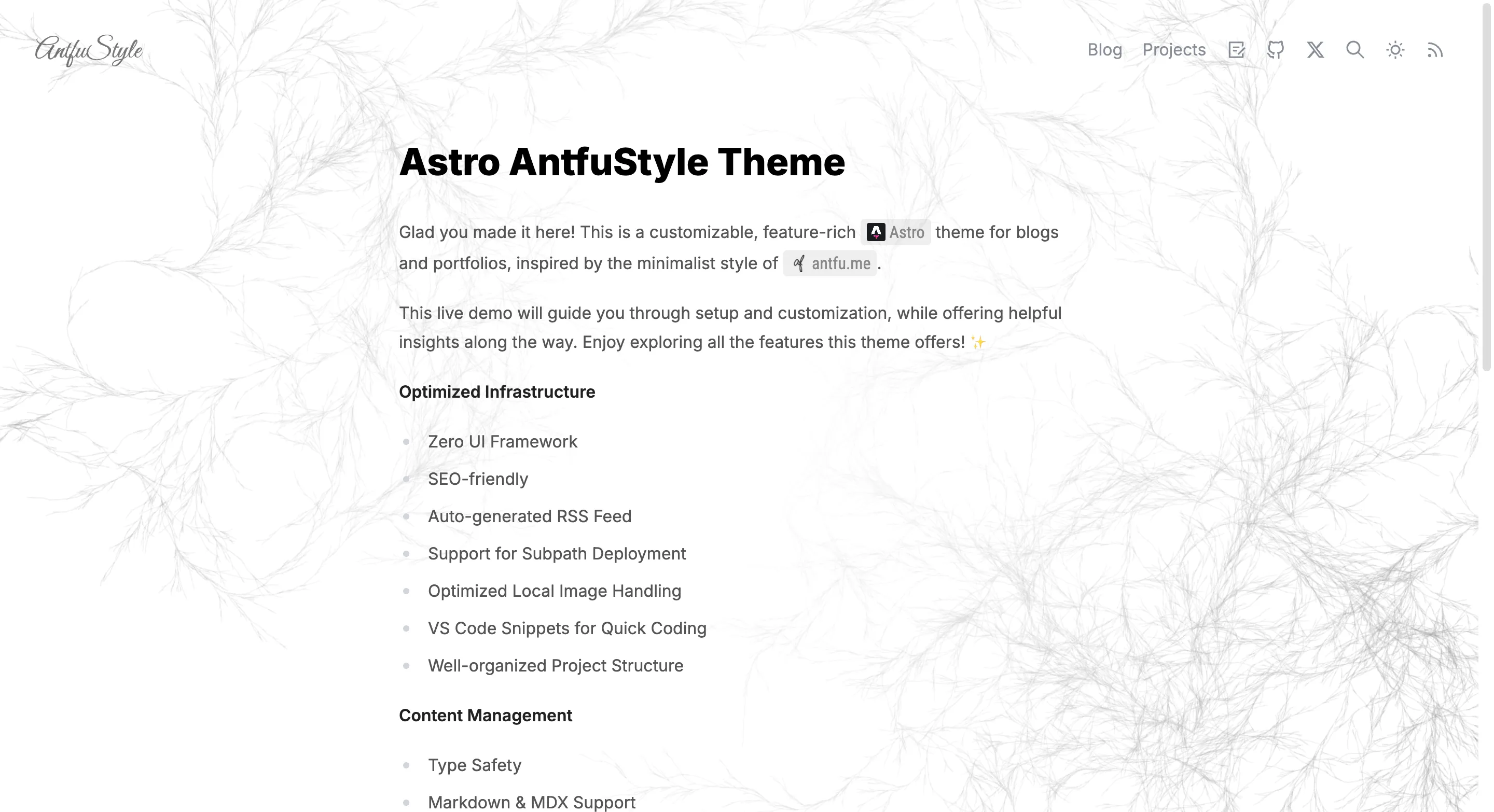The height and width of the screenshot is (812, 1494).
Task: Open site search with magnifier icon
Action: 1355,50
